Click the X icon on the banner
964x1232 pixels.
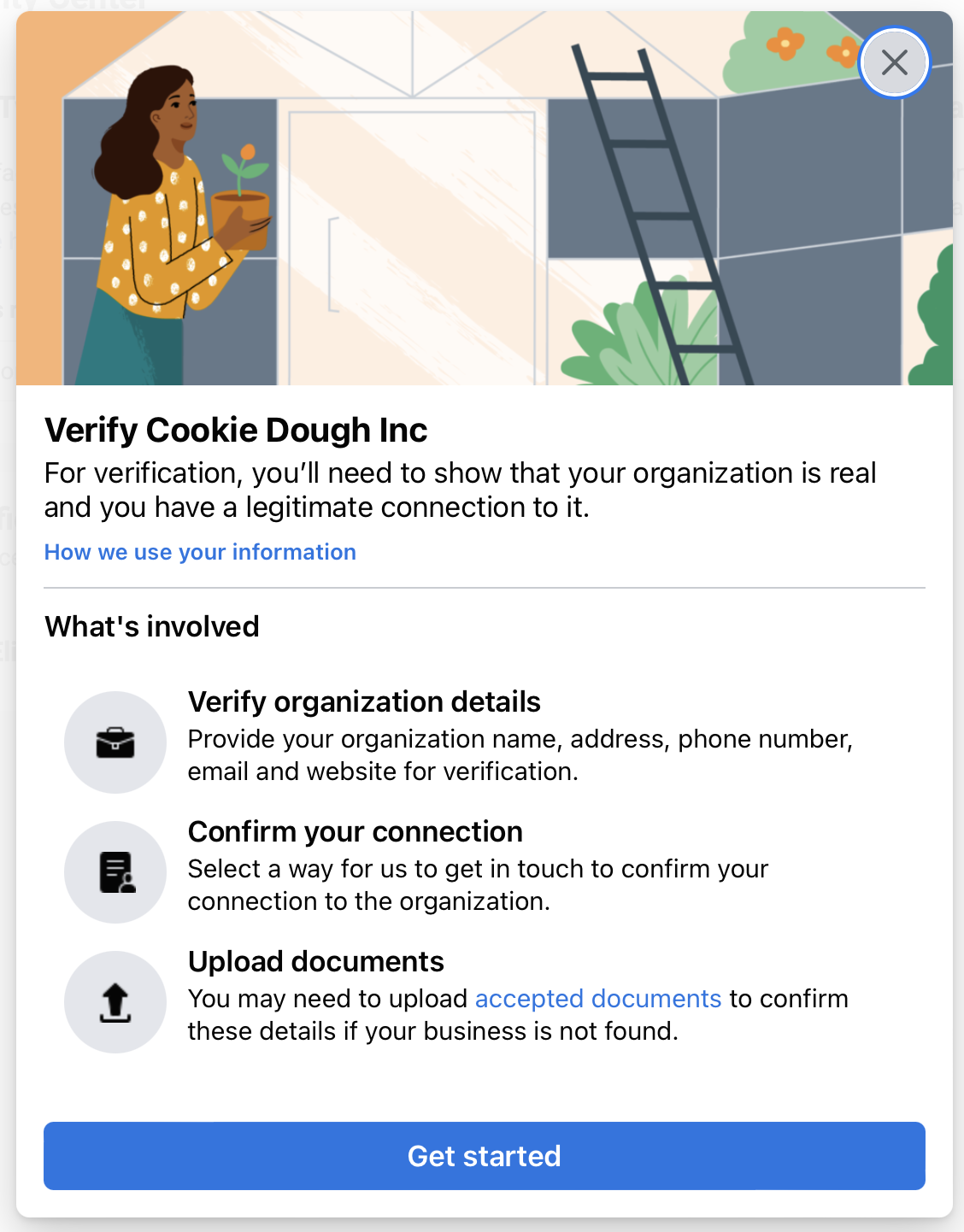pyautogui.click(x=894, y=62)
